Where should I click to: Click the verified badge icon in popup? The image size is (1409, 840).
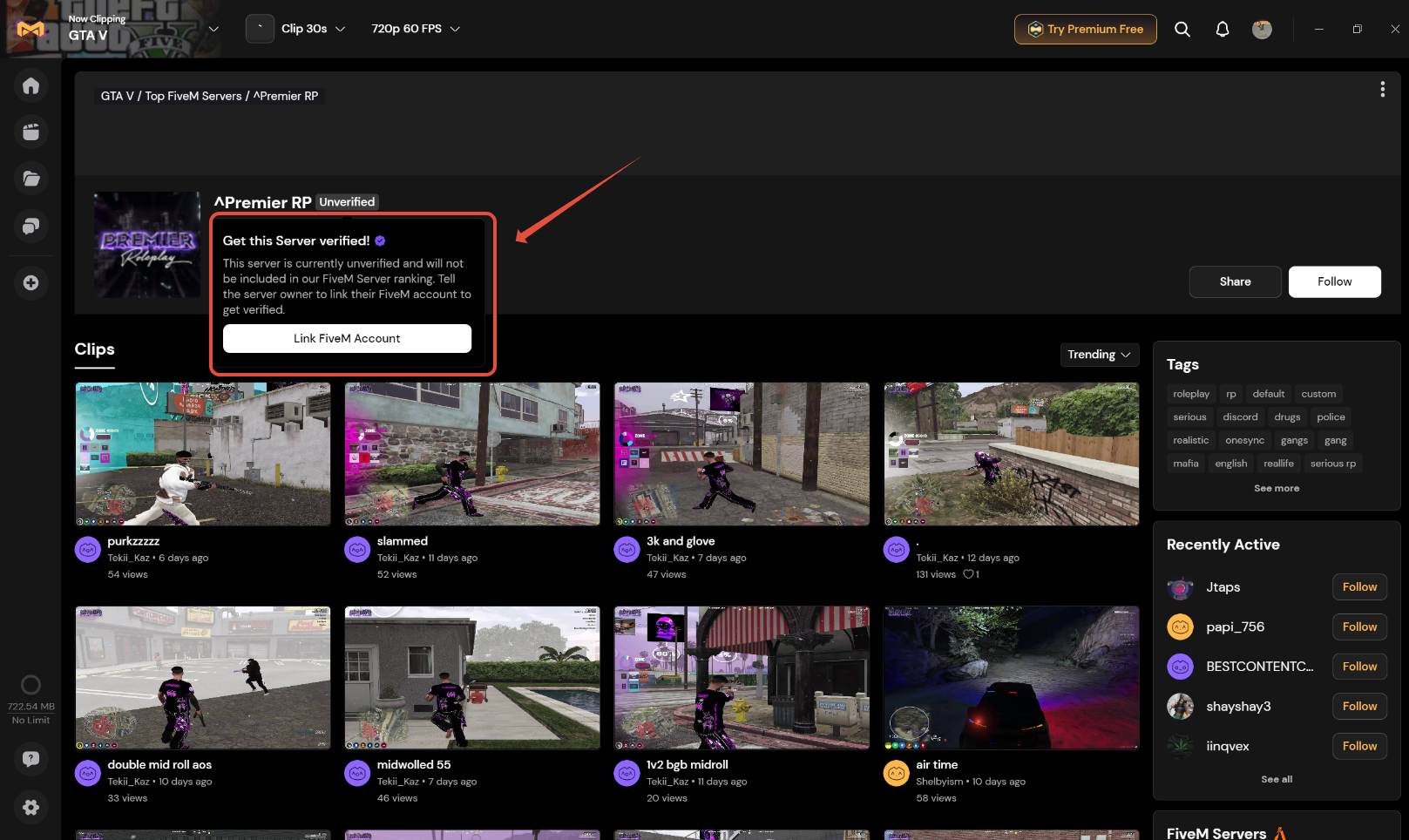pos(380,241)
